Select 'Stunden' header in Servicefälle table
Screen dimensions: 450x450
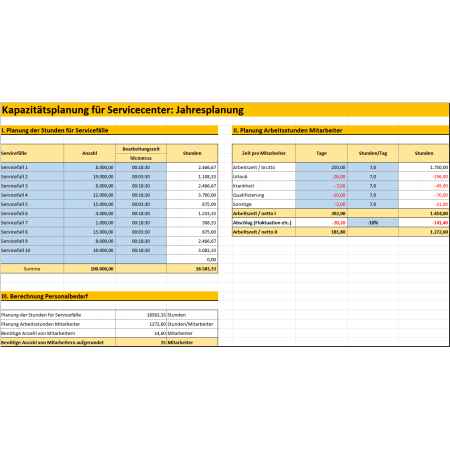pyautogui.click(x=192, y=153)
